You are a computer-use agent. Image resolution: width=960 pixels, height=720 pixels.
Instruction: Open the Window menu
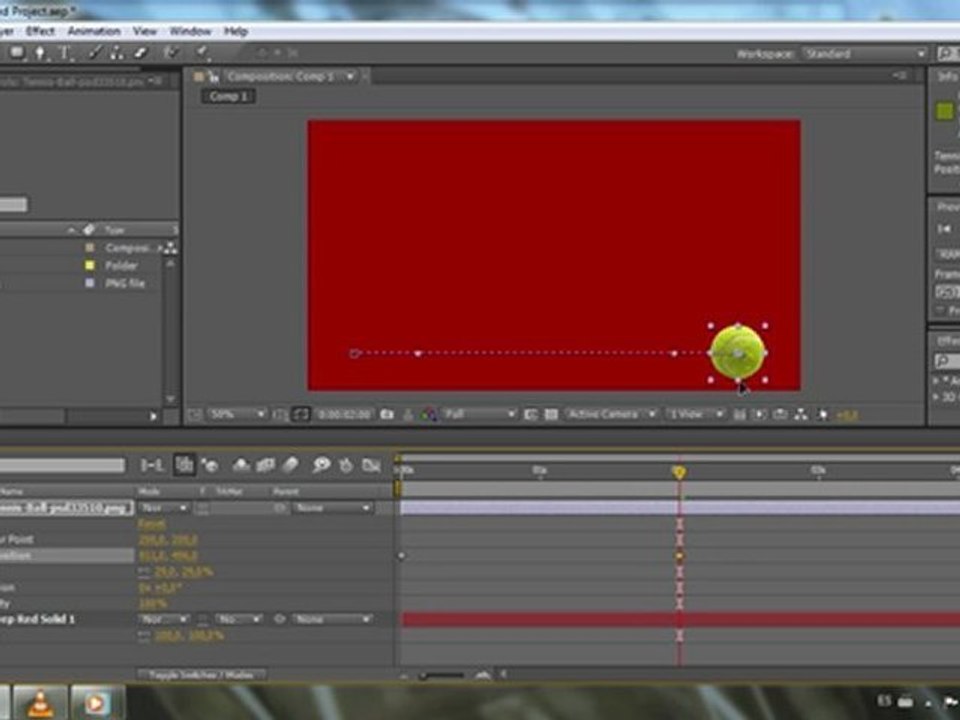[190, 31]
